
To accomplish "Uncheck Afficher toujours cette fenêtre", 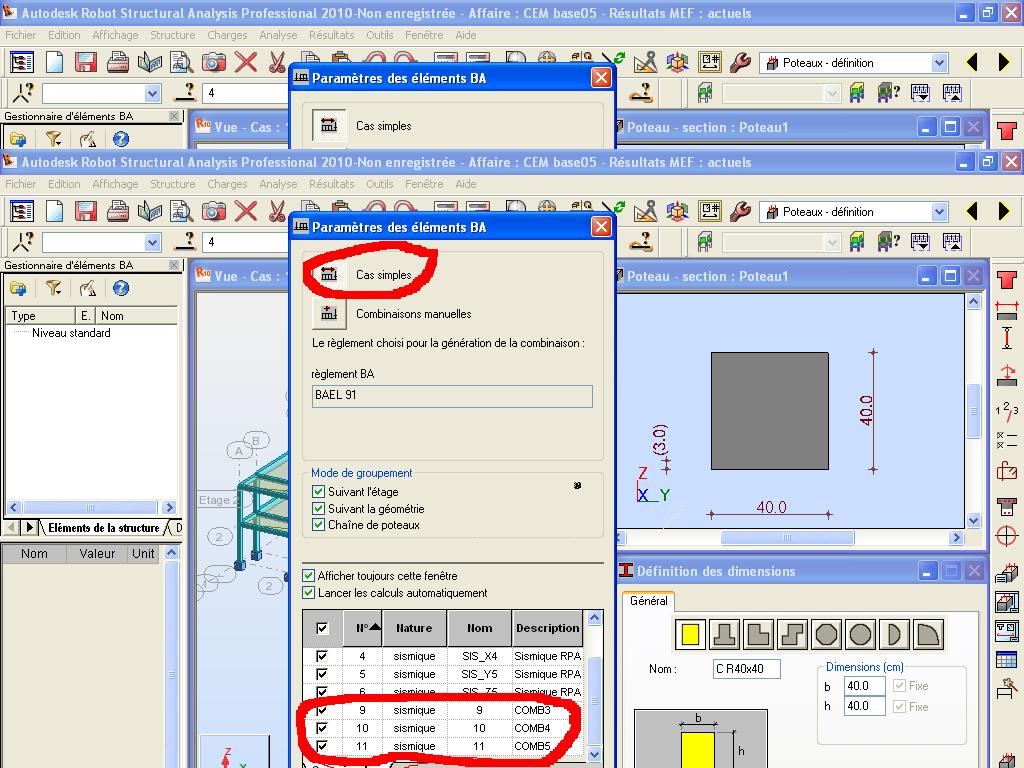I will coord(309,575).
